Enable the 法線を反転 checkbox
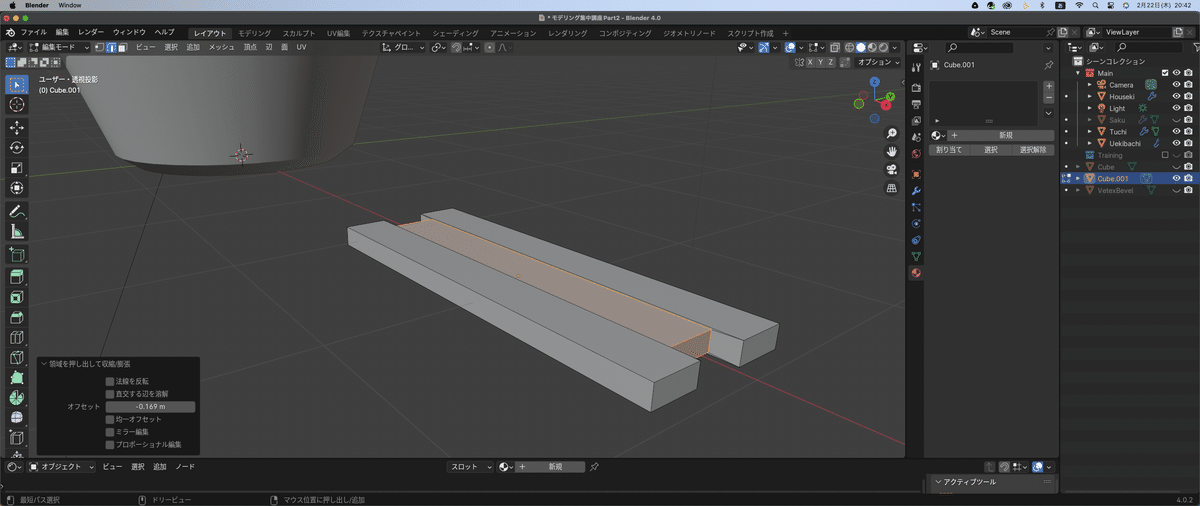1200x506 pixels. (x=110, y=381)
